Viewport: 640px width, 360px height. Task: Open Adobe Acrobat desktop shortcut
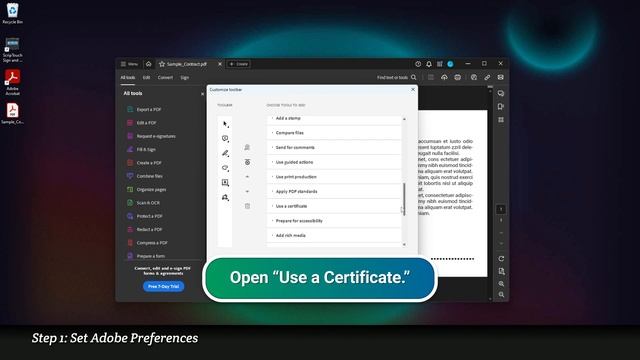click(12, 82)
